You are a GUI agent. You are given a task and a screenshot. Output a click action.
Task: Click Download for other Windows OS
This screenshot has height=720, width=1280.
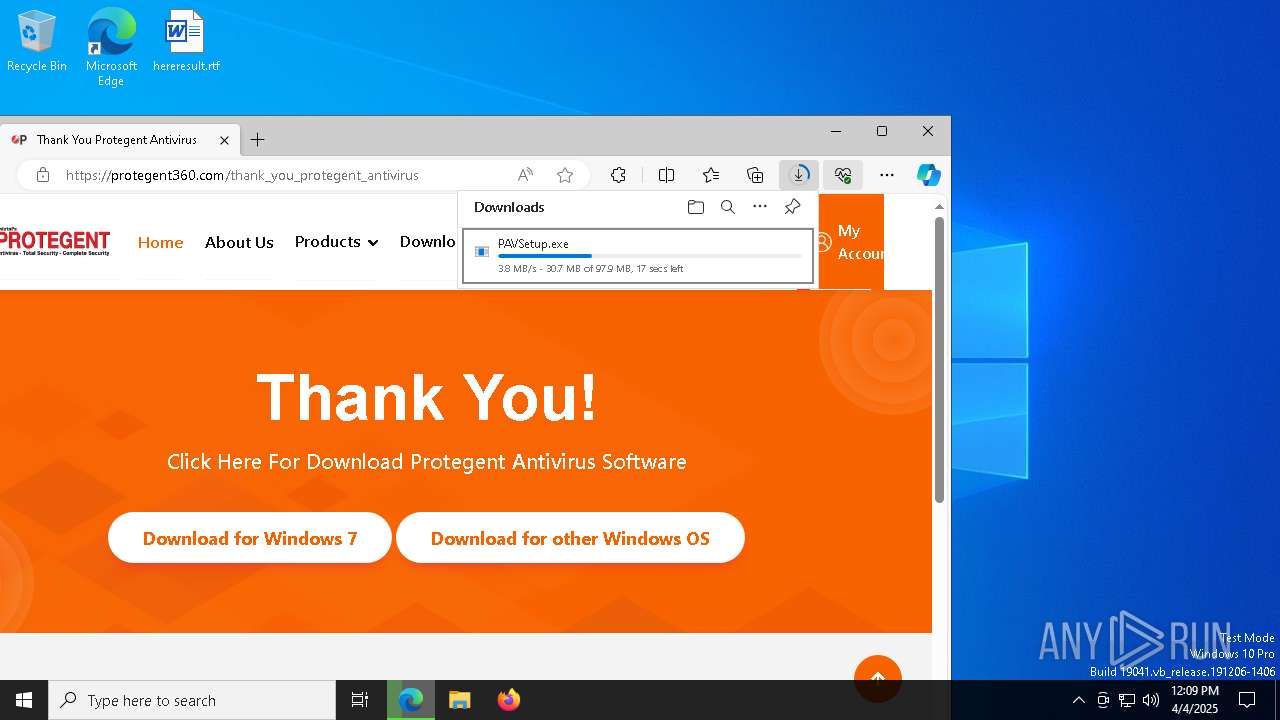pyautogui.click(x=570, y=538)
